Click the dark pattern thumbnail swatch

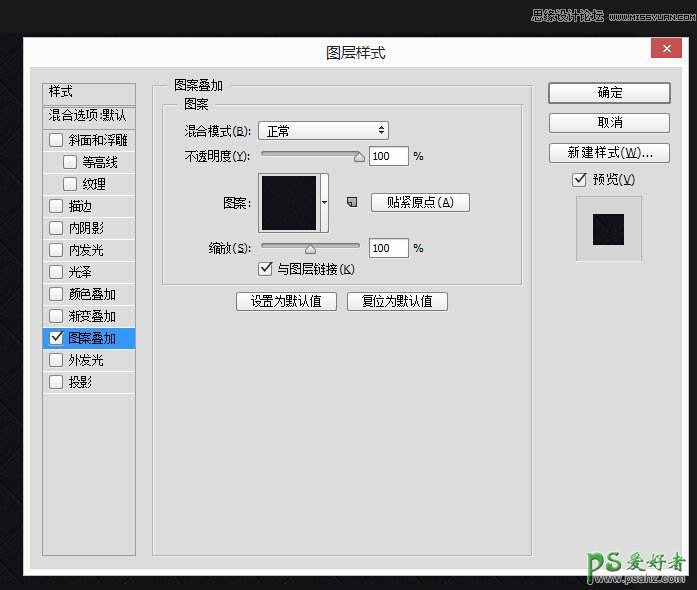[x=289, y=202]
